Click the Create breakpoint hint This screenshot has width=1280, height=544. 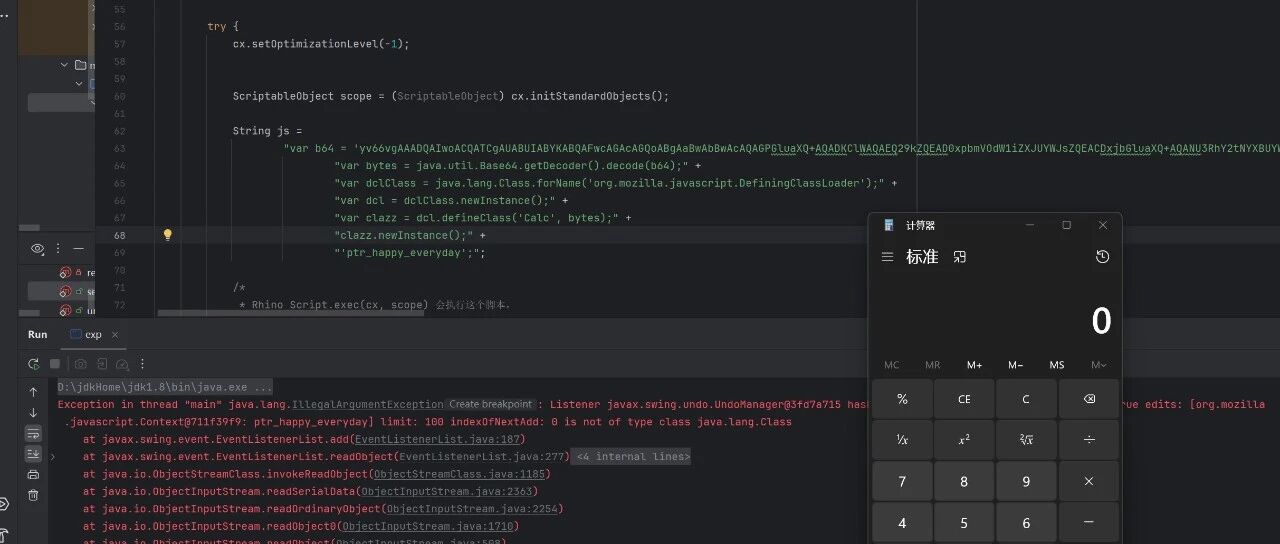click(491, 404)
